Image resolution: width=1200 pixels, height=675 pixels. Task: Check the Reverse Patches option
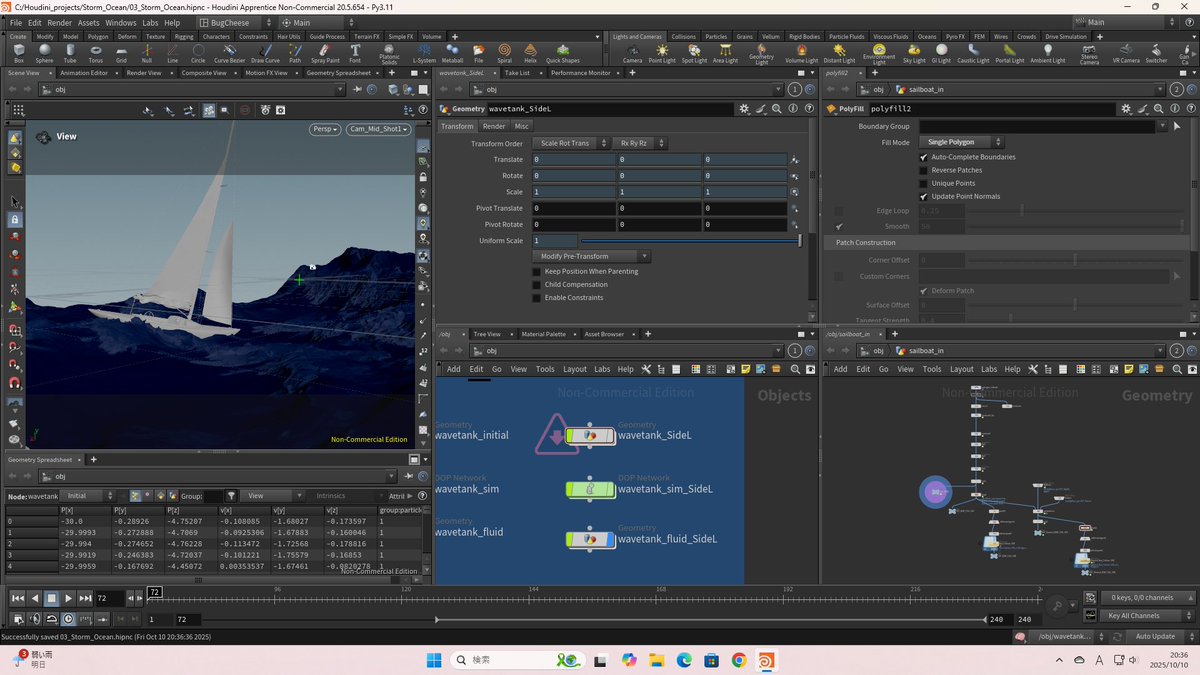click(923, 170)
